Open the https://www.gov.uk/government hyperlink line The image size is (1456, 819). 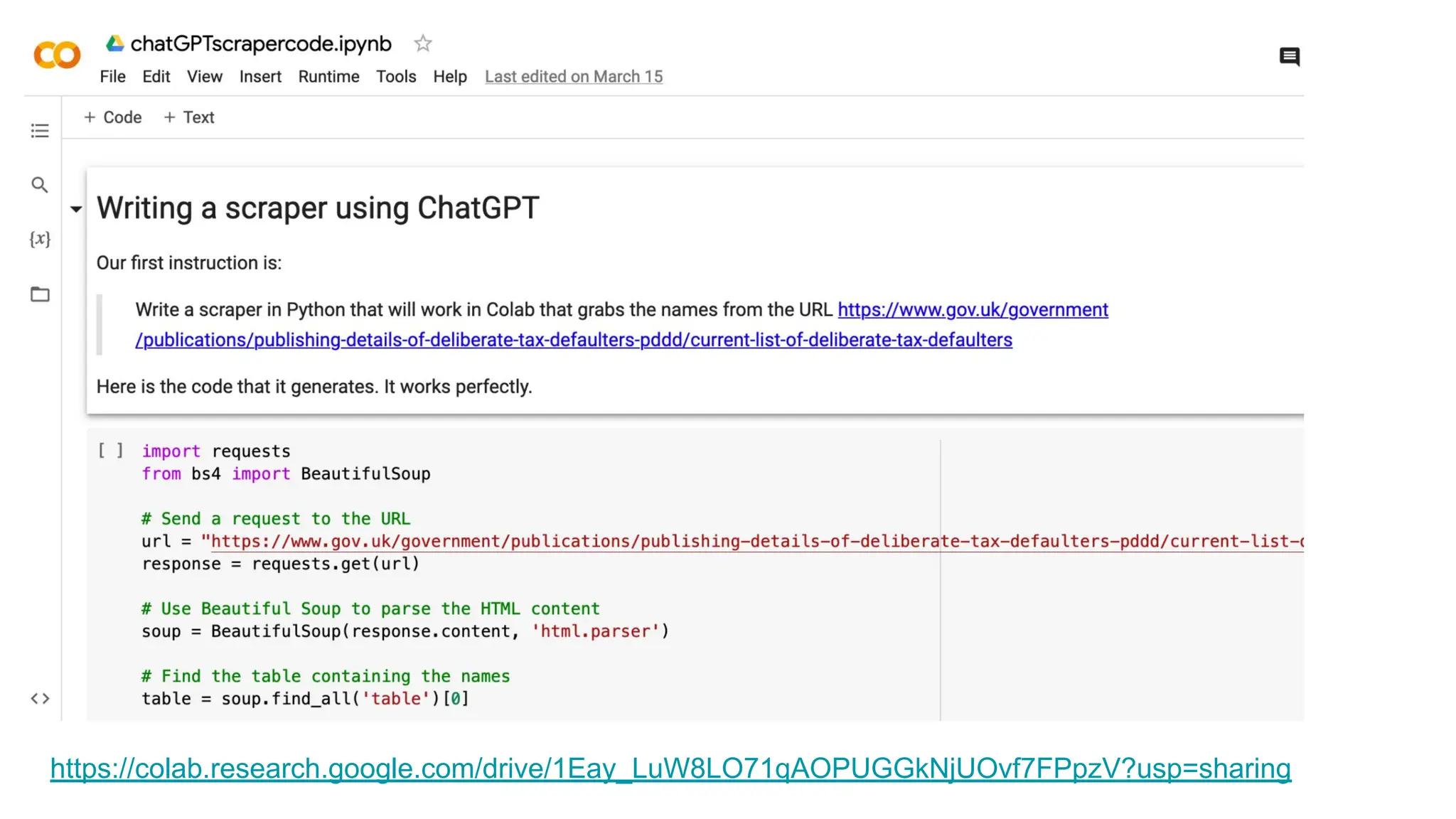973,310
